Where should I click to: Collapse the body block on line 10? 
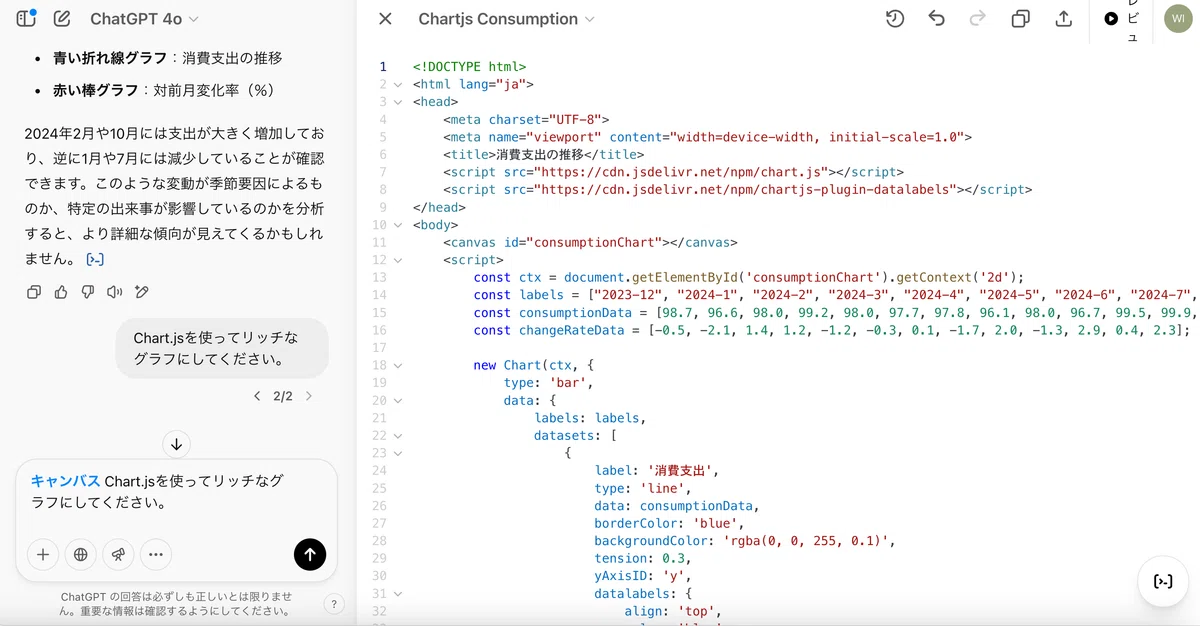pos(398,225)
